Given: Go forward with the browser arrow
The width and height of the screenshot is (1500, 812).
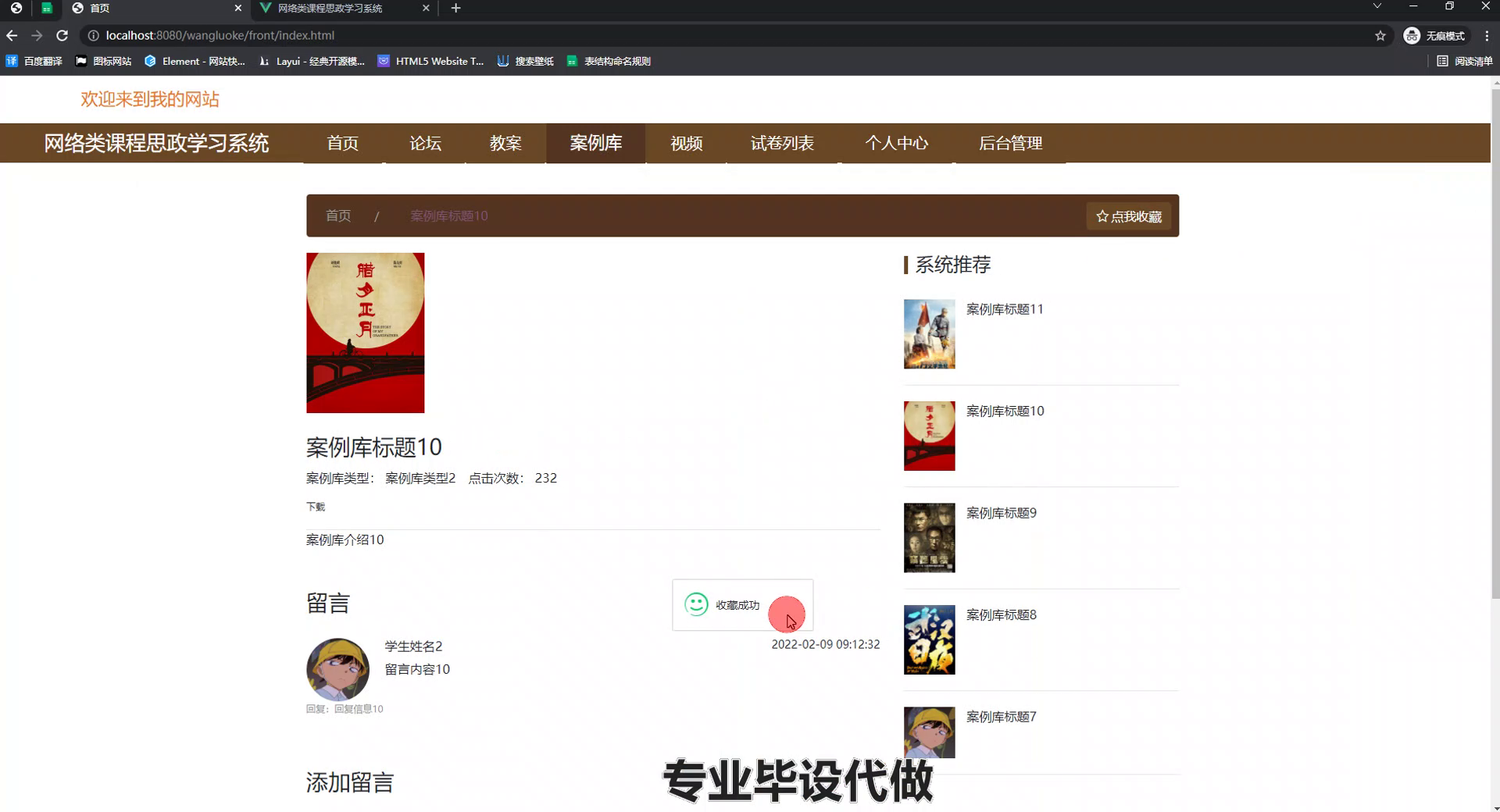Looking at the screenshot, I should (37, 35).
